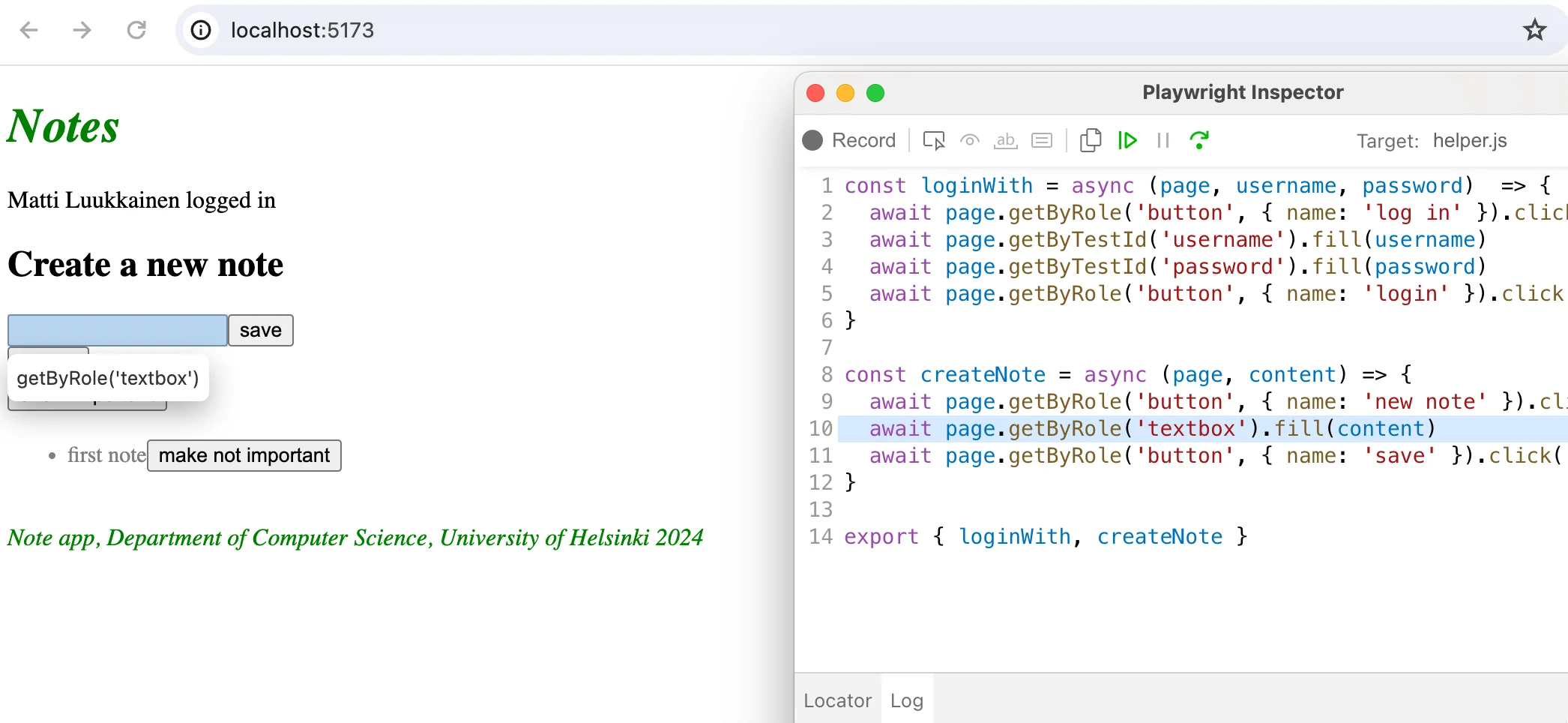Click the save button for the new note

tap(261, 330)
